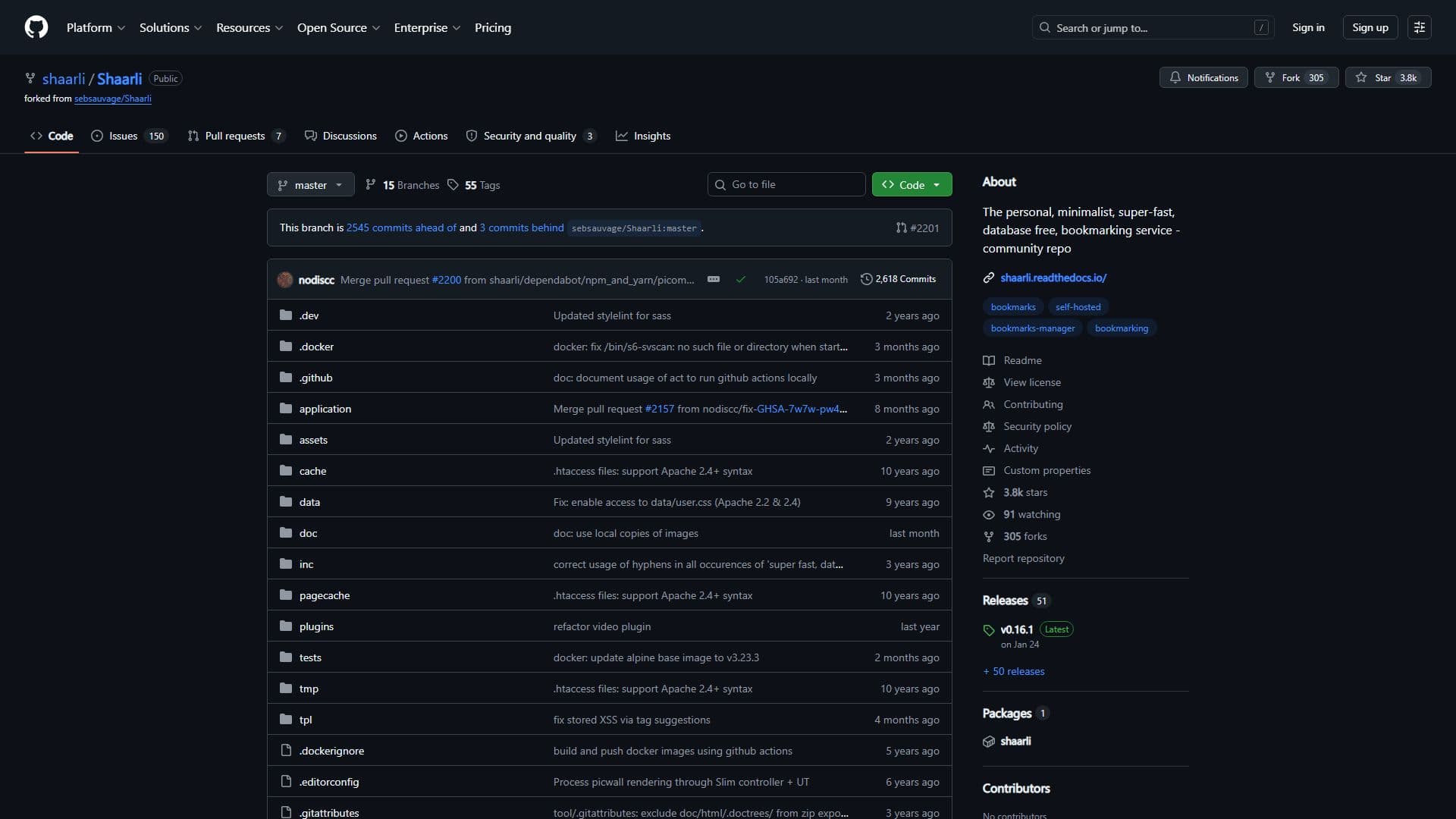
Task: Click the watching eye icon
Action: tap(989, 514)
